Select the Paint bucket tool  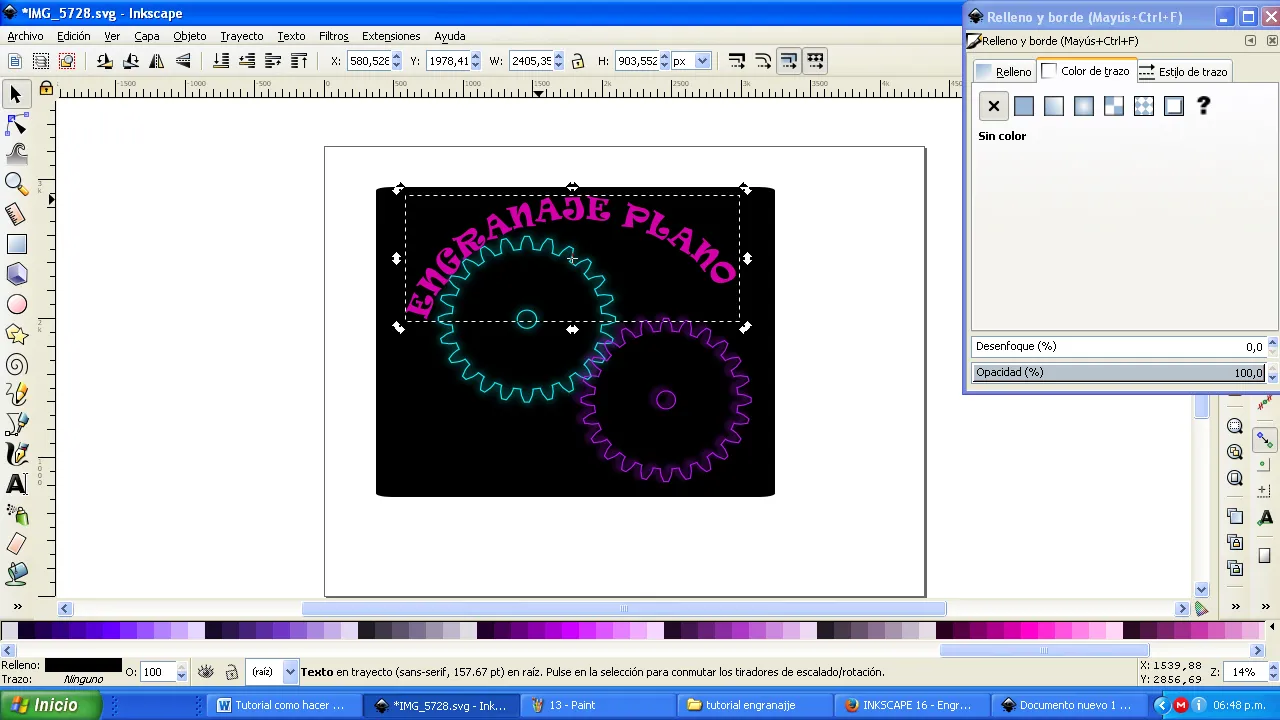coord(16,574)
